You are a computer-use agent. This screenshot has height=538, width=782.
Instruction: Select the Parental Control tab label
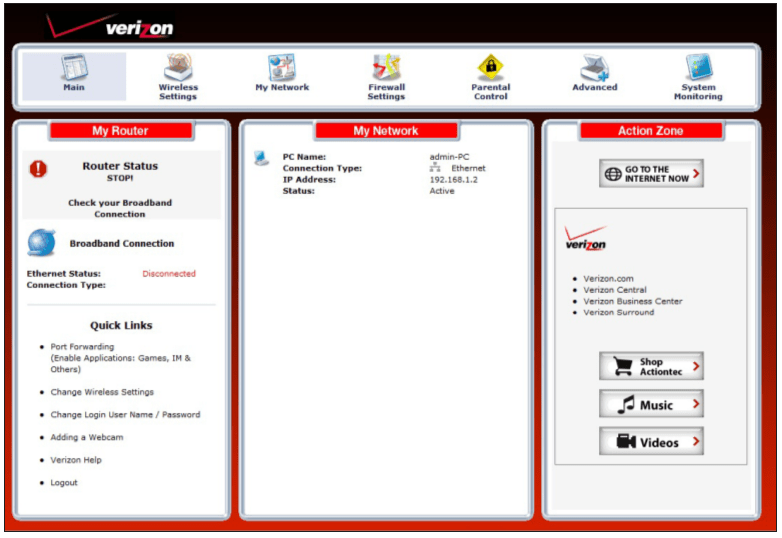491,92
